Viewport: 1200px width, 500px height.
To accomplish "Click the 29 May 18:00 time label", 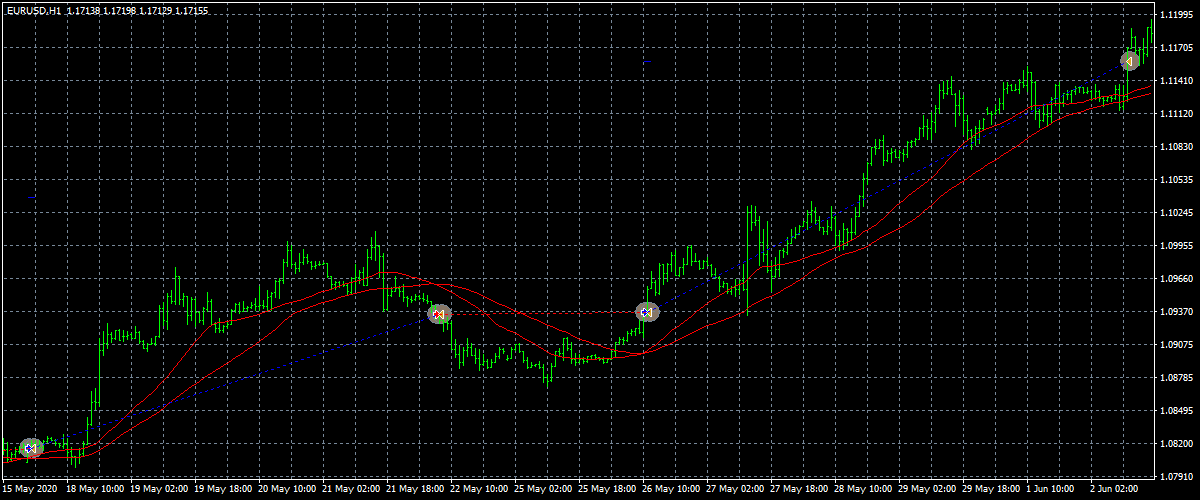I will coord(991,490).
